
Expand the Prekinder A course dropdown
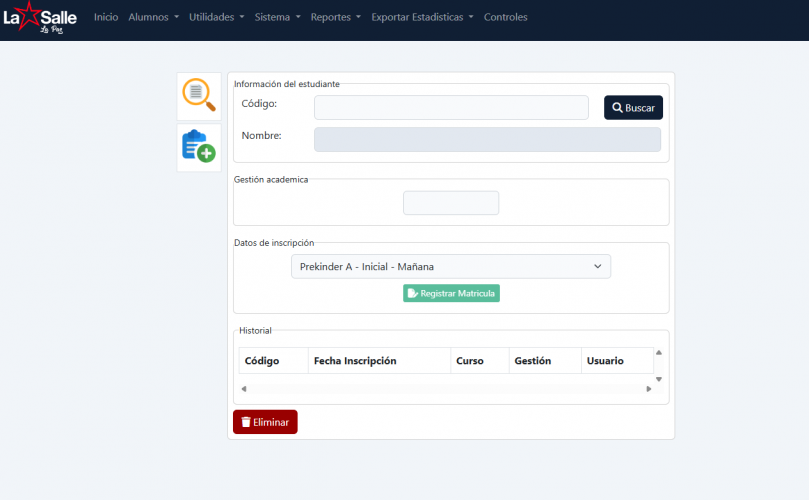450,266
